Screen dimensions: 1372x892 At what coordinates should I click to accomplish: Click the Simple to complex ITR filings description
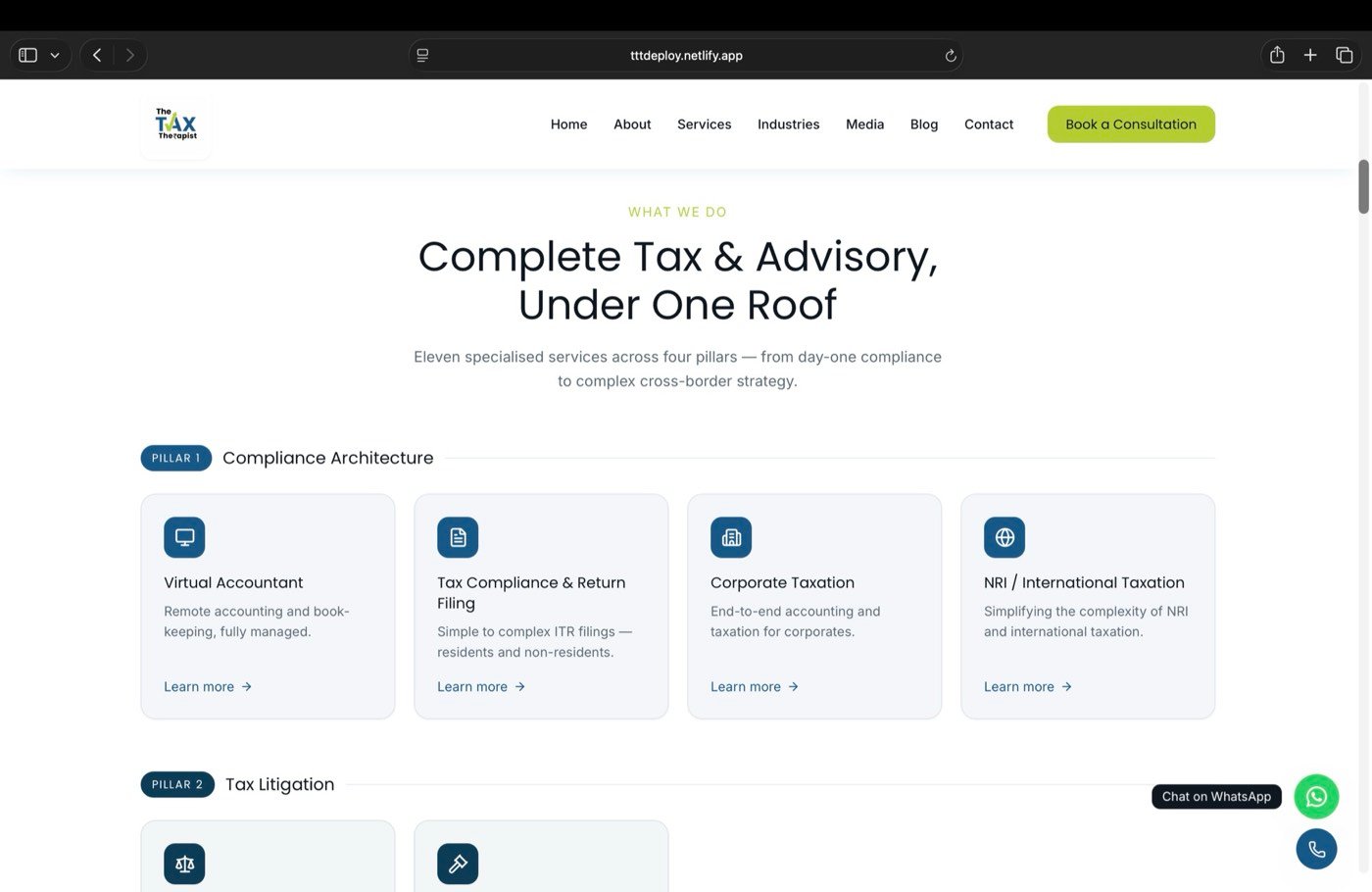pyautogui.click(x=535, y=642)
